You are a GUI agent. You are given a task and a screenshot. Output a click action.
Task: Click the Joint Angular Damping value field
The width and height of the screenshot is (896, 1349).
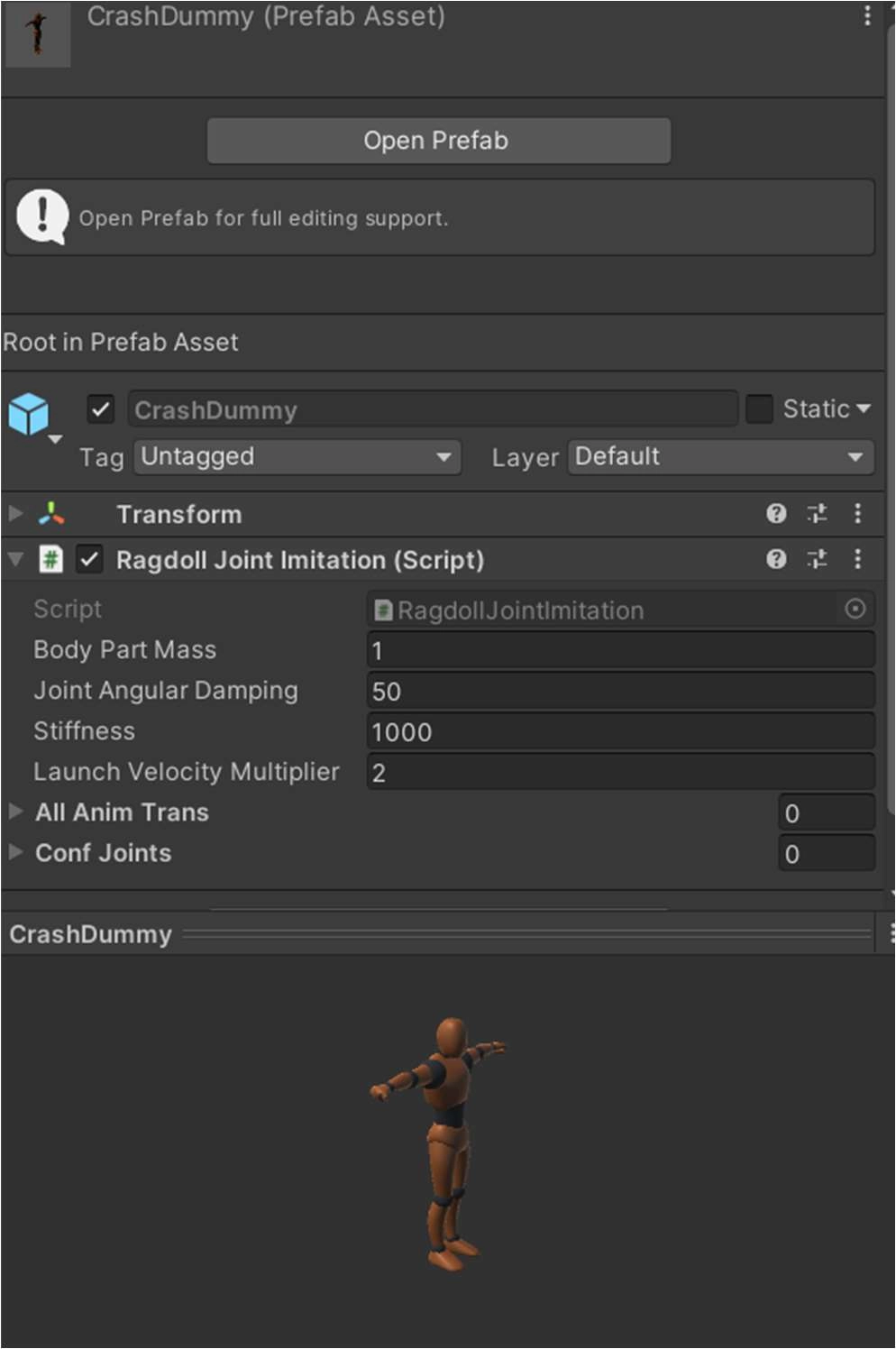coord(621,691)
